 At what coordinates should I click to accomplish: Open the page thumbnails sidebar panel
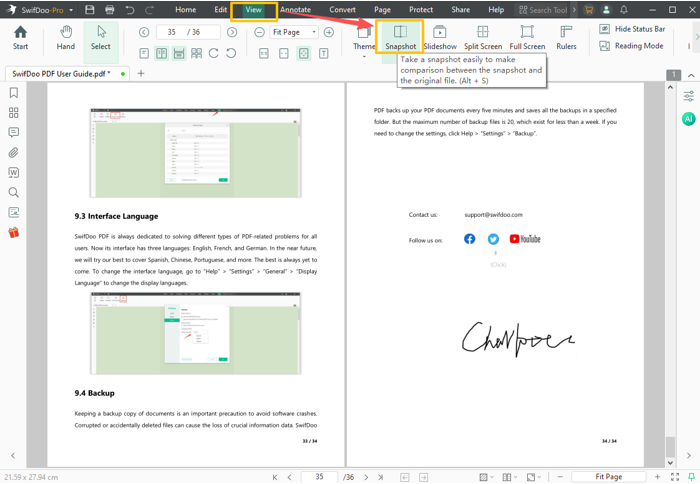[14, 113]
